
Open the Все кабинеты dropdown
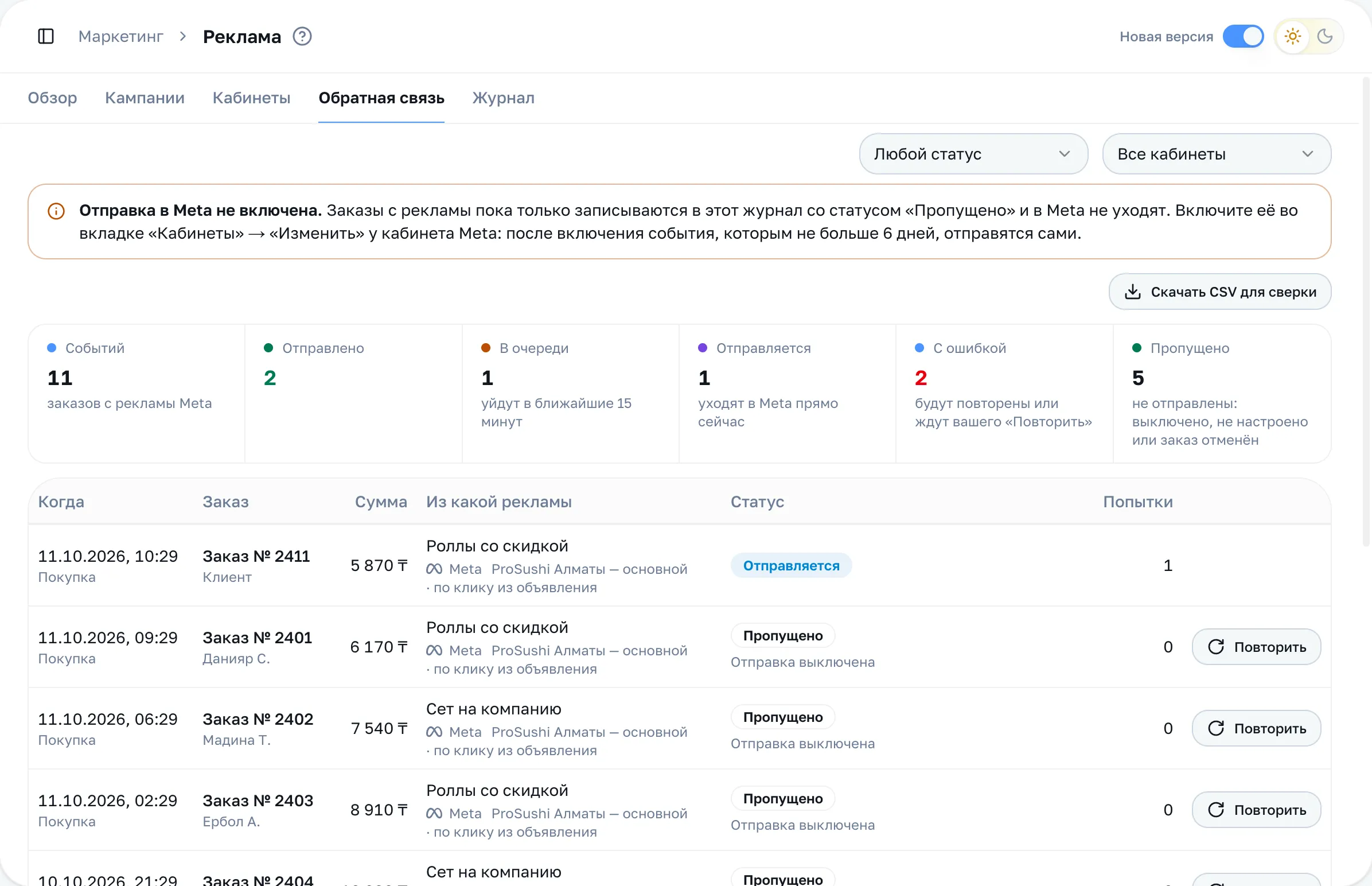coord(1216,154)
